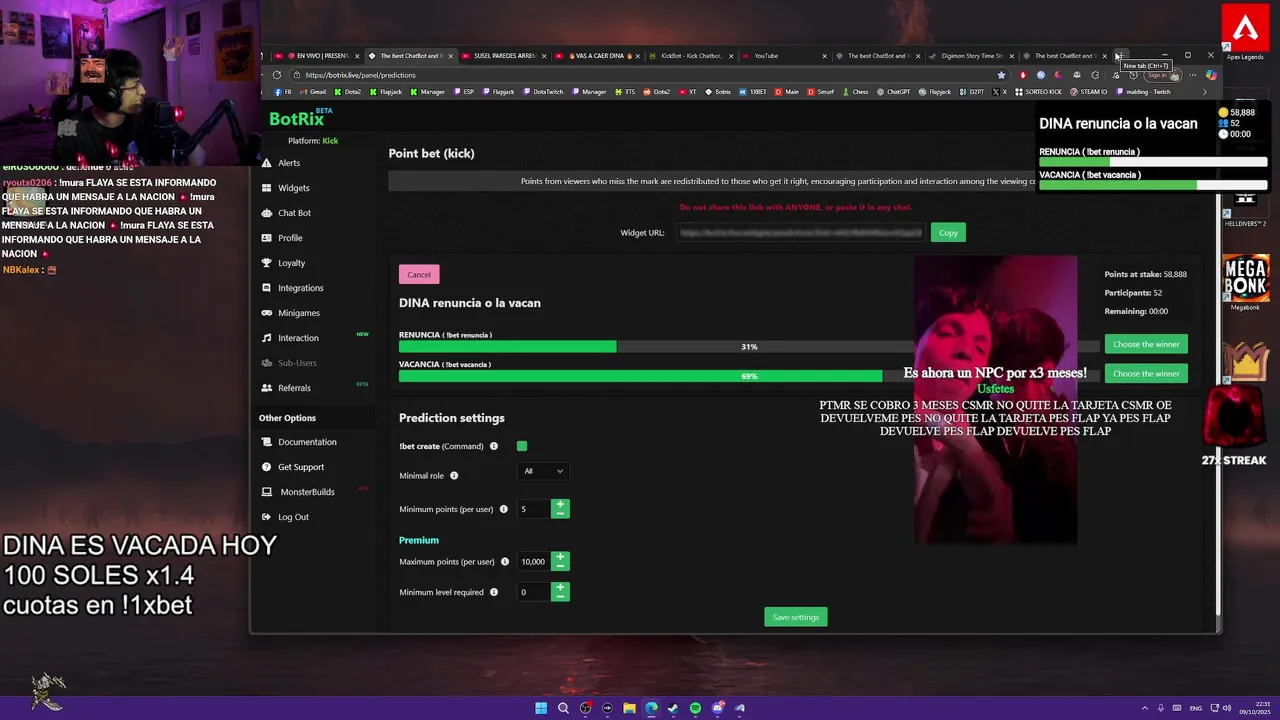The width and height of the screenshot is (1280, 720).
Task: Copy the widget URL
Action: pos(948,233)
